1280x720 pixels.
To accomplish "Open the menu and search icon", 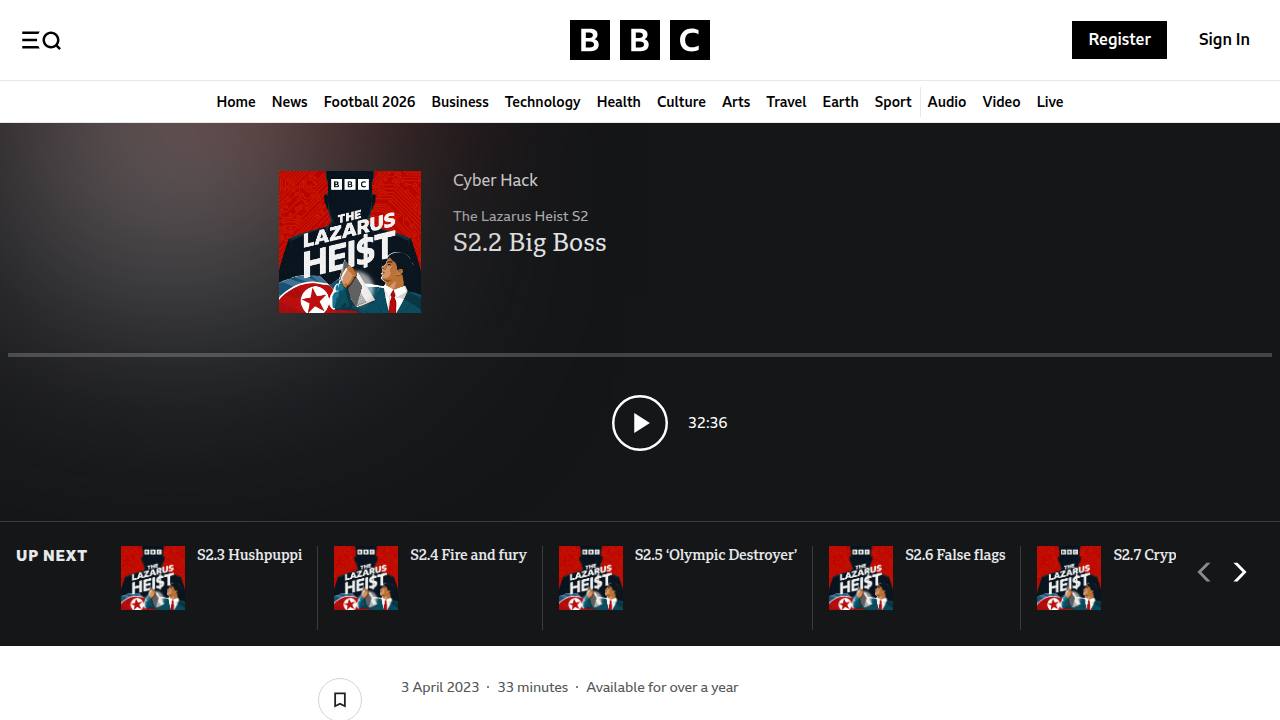I will (x=41, y=40).
